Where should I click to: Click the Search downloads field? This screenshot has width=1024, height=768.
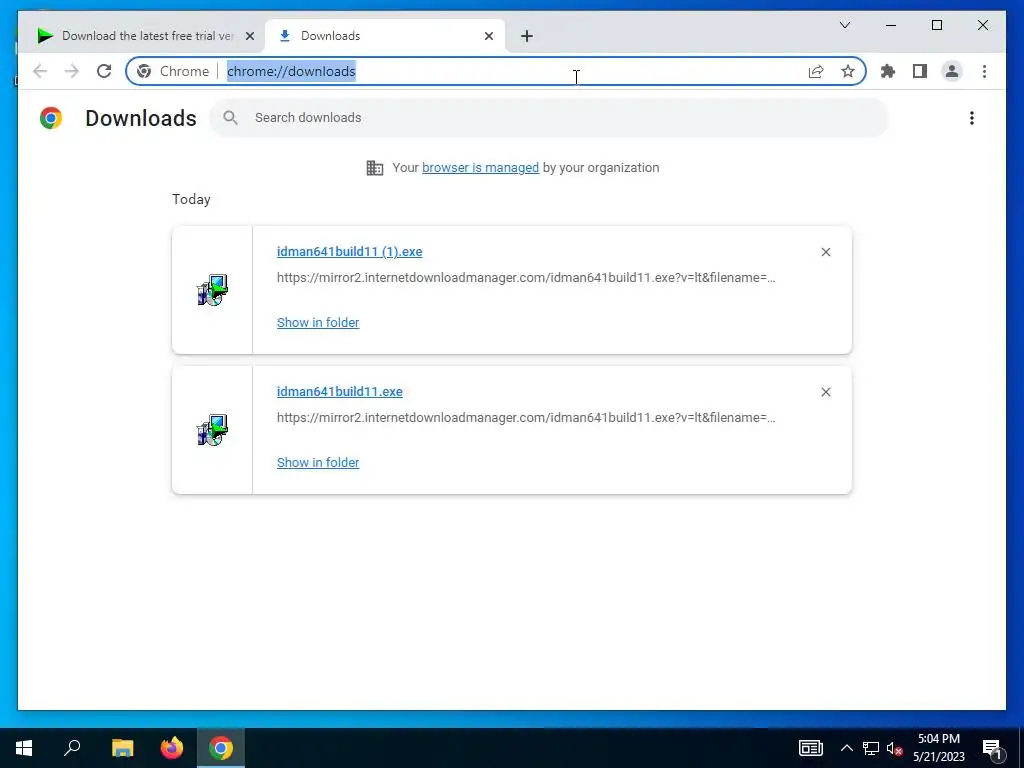point(549,118)
